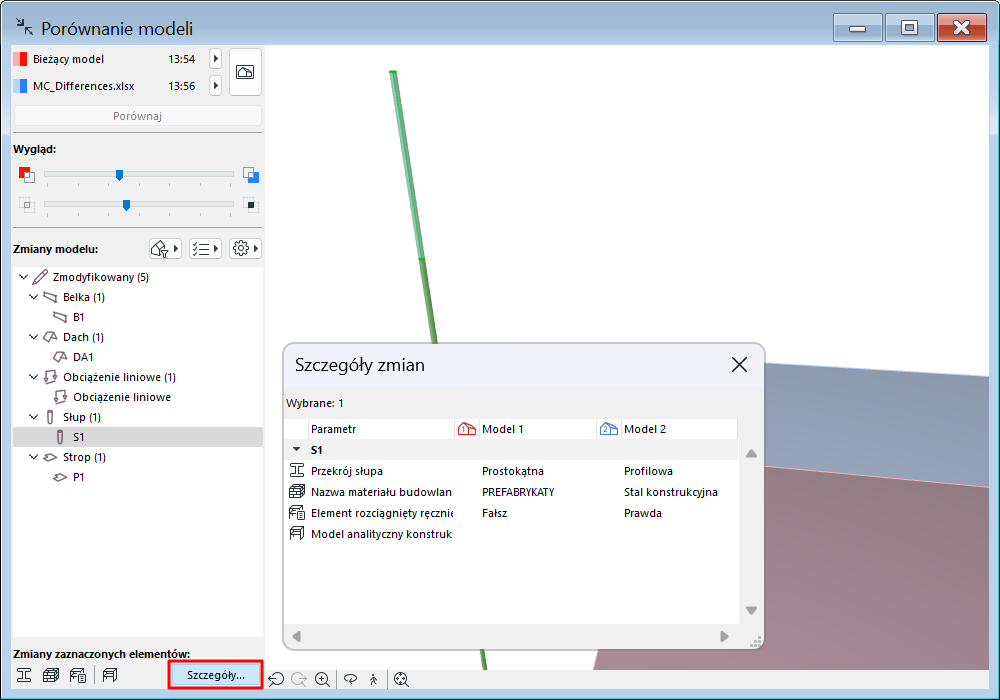Click the PREFABRYKATY value
The height and width of the screenshot is (700, 1000).
point(518,492)
